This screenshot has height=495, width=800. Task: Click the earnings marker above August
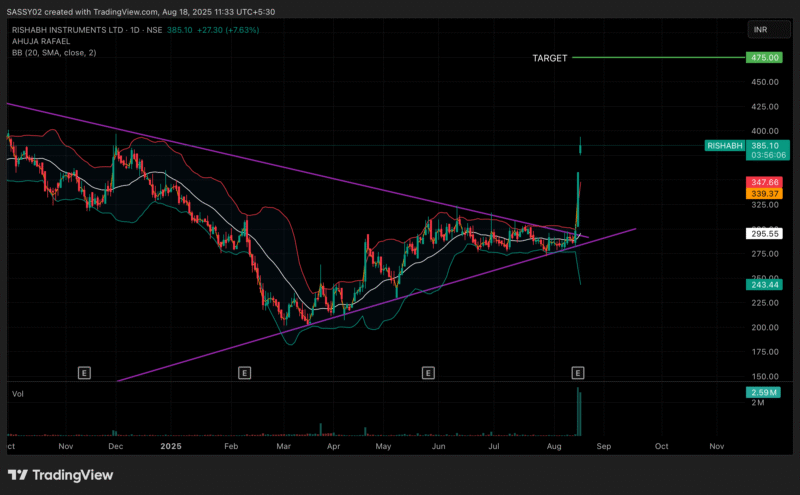point(578,373)
